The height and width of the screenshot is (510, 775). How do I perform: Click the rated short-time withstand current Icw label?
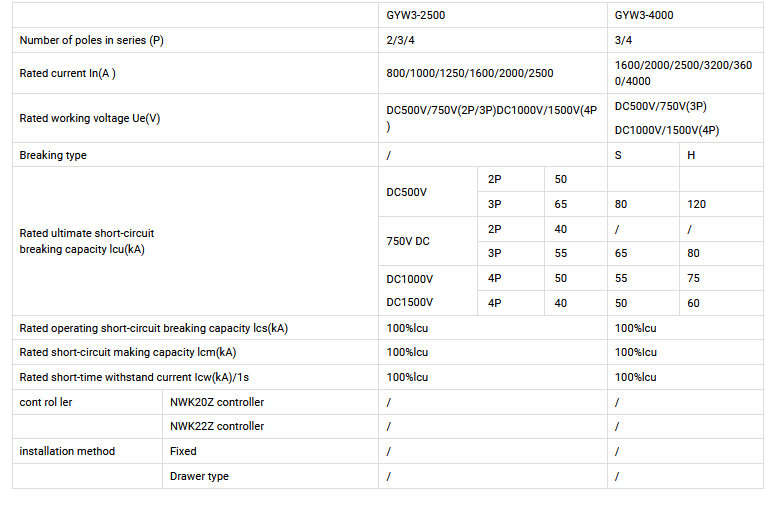pos(134,377)
